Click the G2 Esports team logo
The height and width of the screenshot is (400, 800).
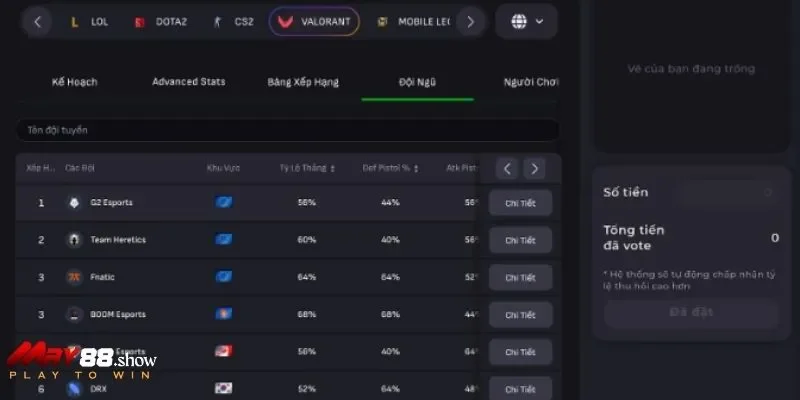[74, 202]
